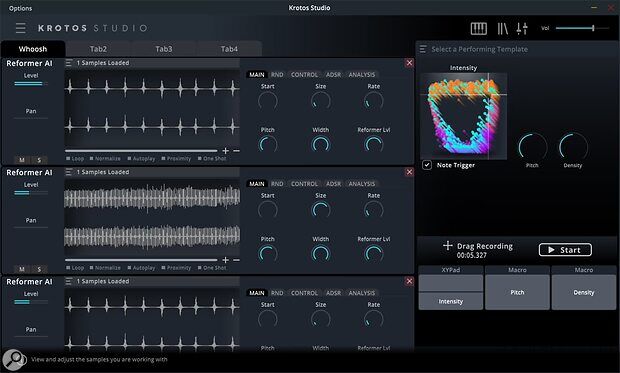This screenshot has width=620, height=373.
Task: Click the Intensity XY pad display
Action: (463, 116)
